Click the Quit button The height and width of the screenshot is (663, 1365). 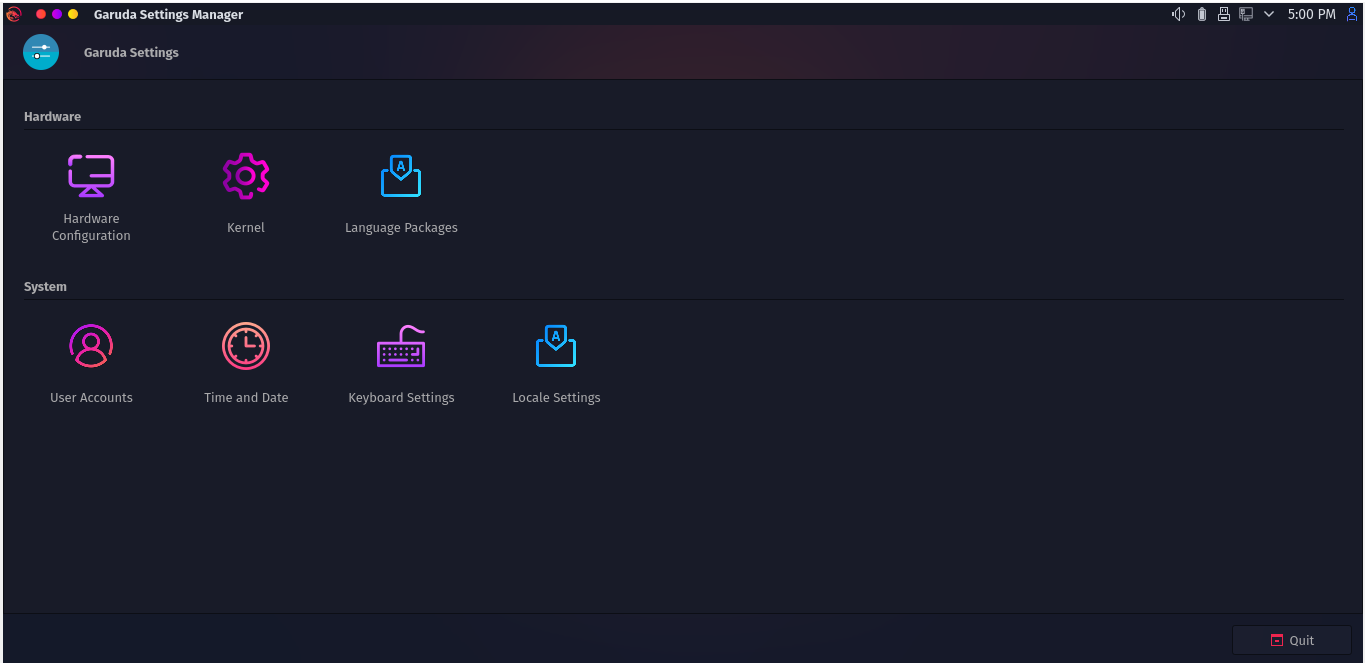[x=1292, y=640]
